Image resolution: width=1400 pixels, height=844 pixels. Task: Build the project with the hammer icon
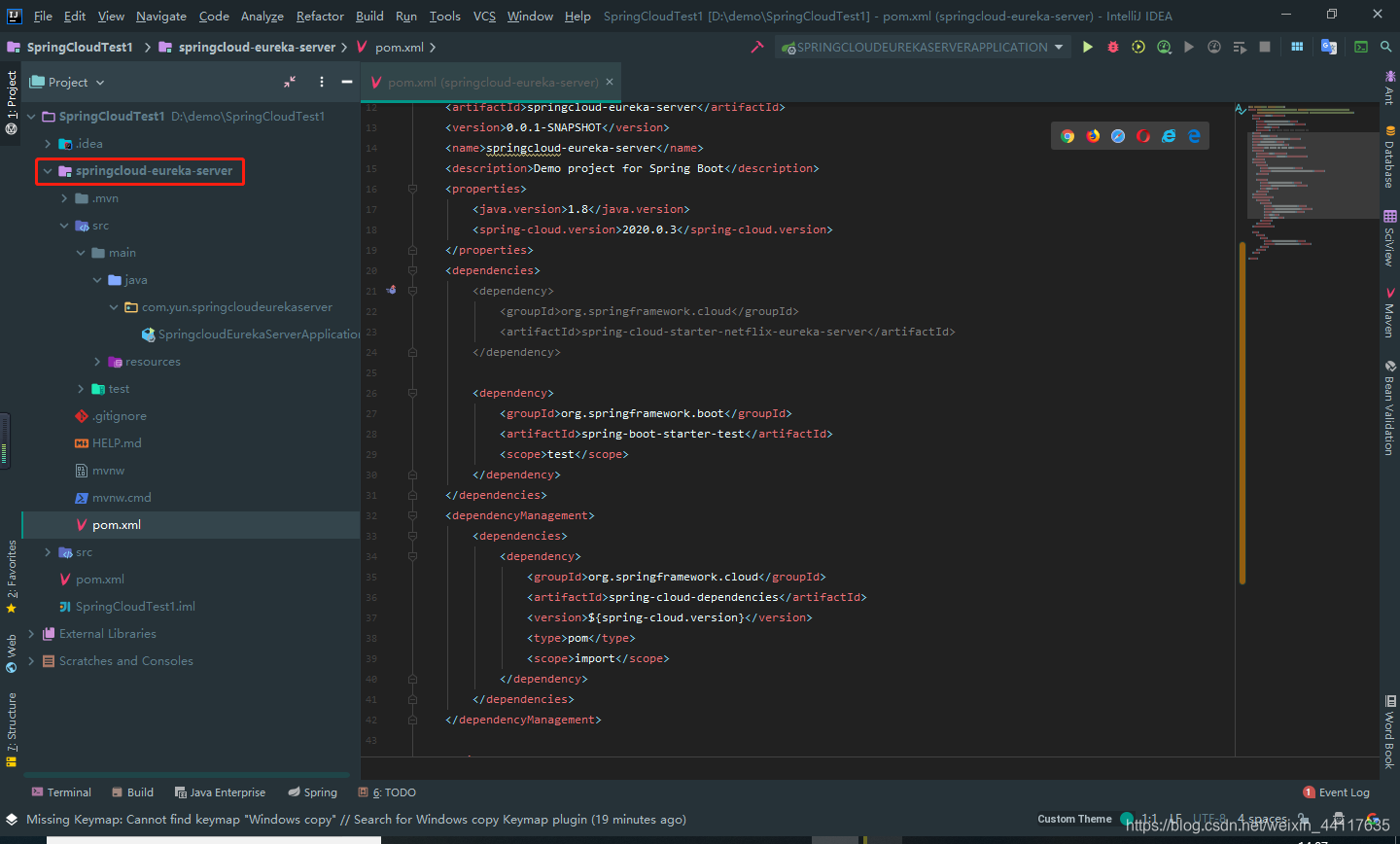757,47
